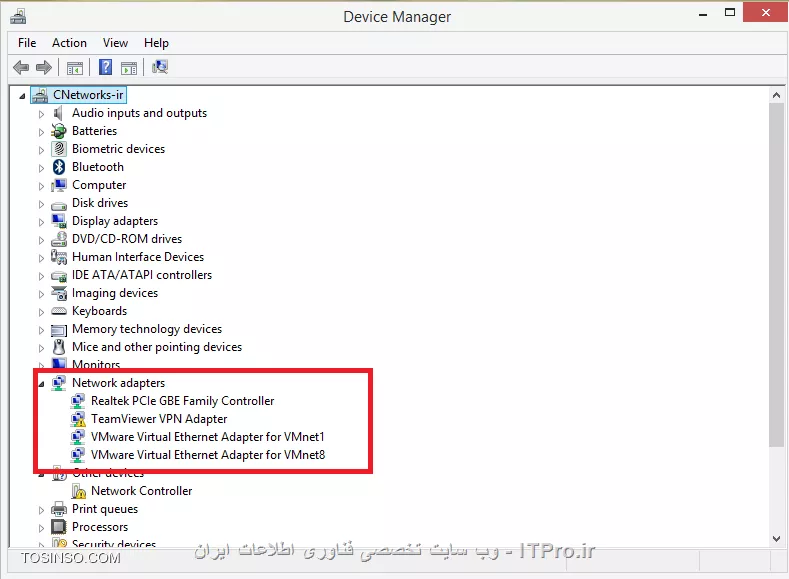This screenshot has height=579, width=789.
Task: Collapse the Network adapters node
Action: (41, 384)
